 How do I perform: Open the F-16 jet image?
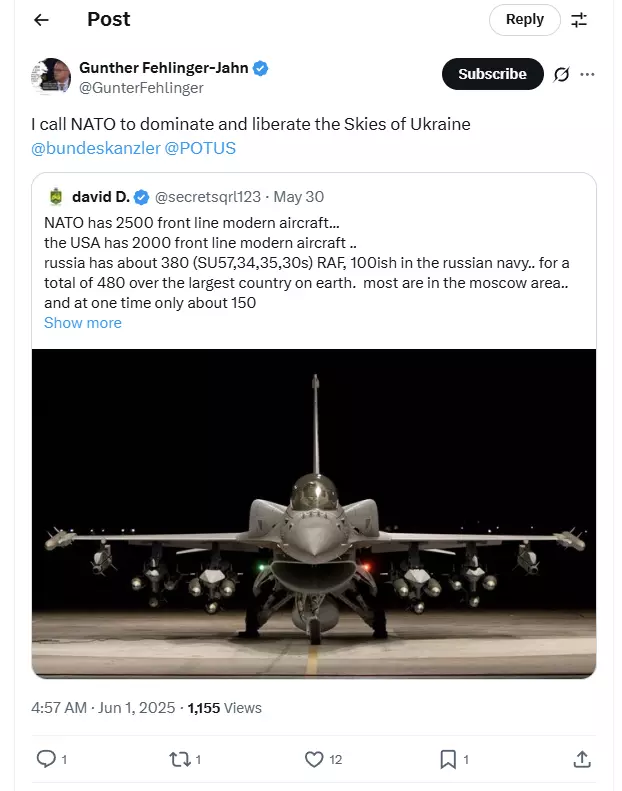[x=314, y=513]
